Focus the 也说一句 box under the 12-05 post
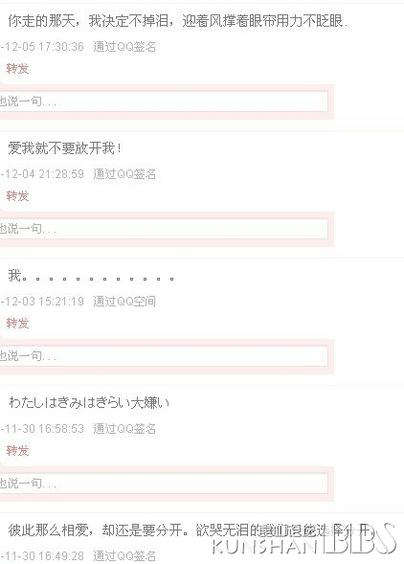Screen dimensions: 404x564 (164, 101)
